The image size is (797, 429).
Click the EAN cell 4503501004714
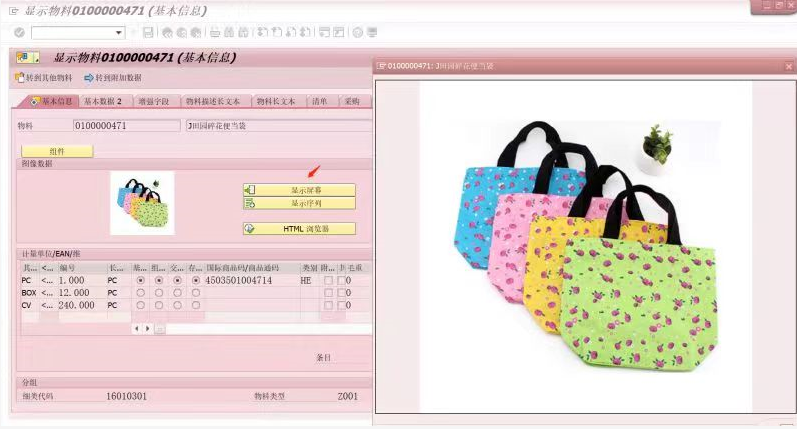pyautogui.click(x=252, y=281)
